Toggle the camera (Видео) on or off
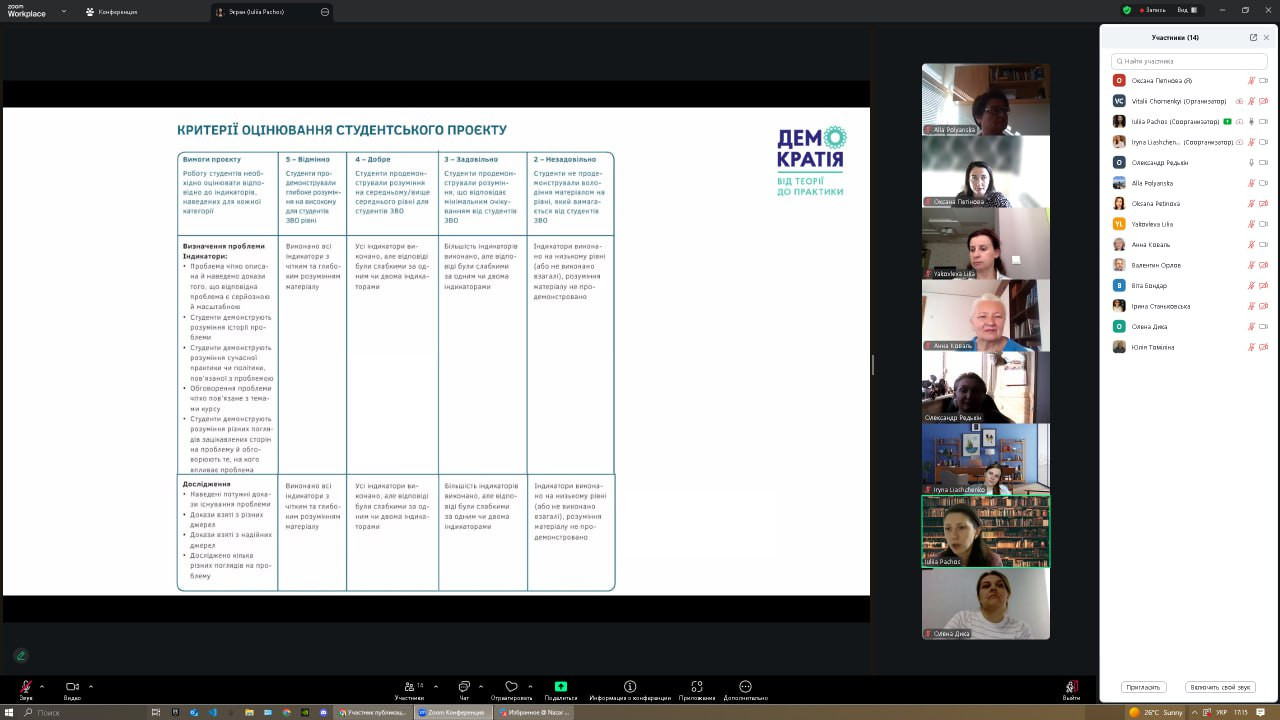Viewport: 1280px width, 720px height. click(x=72, y=687)
